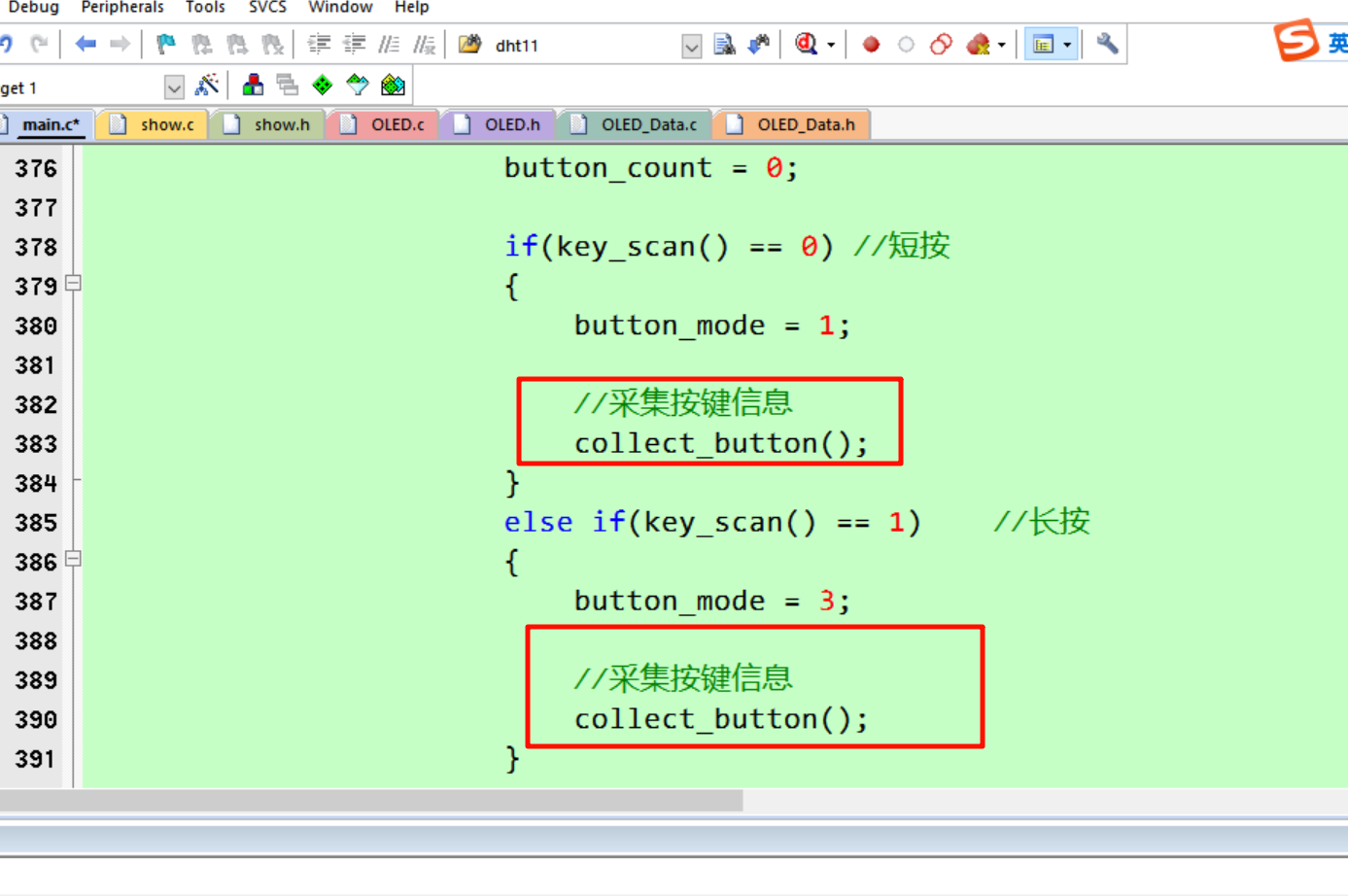Image resolution: width=1348 pixels, height=896 pixels.
Task: Open Configuration with the wrench icon
Action: point(1107,44)
